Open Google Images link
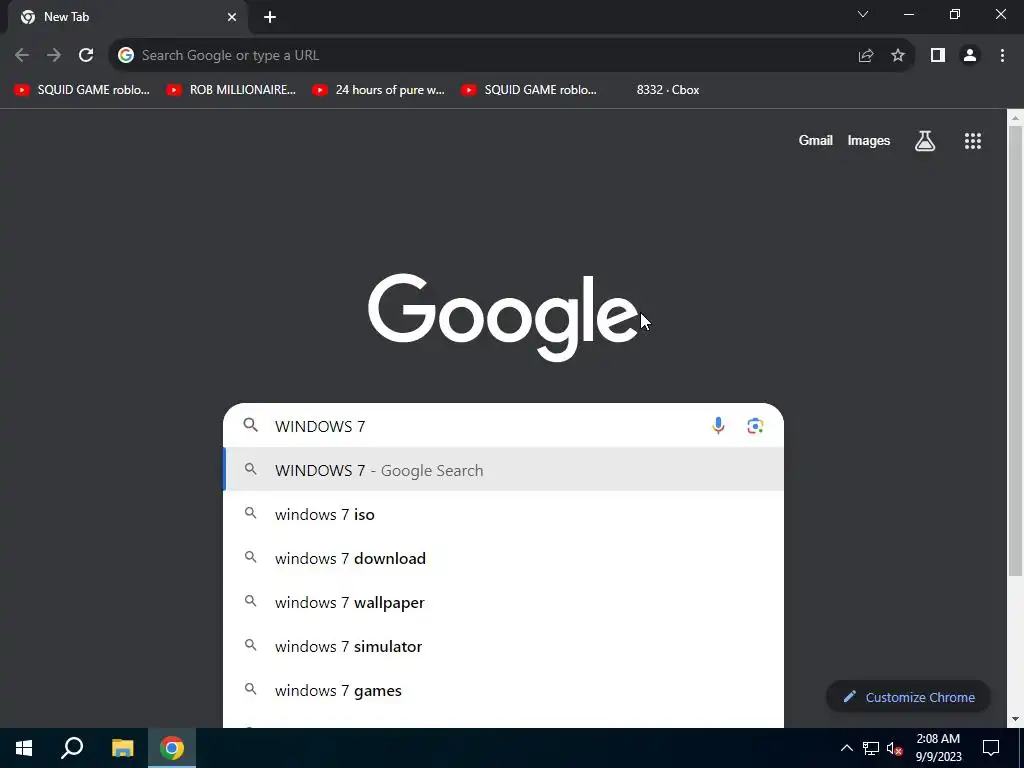Image resolution: width=1024 pixels, height=768 pixels. (x=869, y=140)
